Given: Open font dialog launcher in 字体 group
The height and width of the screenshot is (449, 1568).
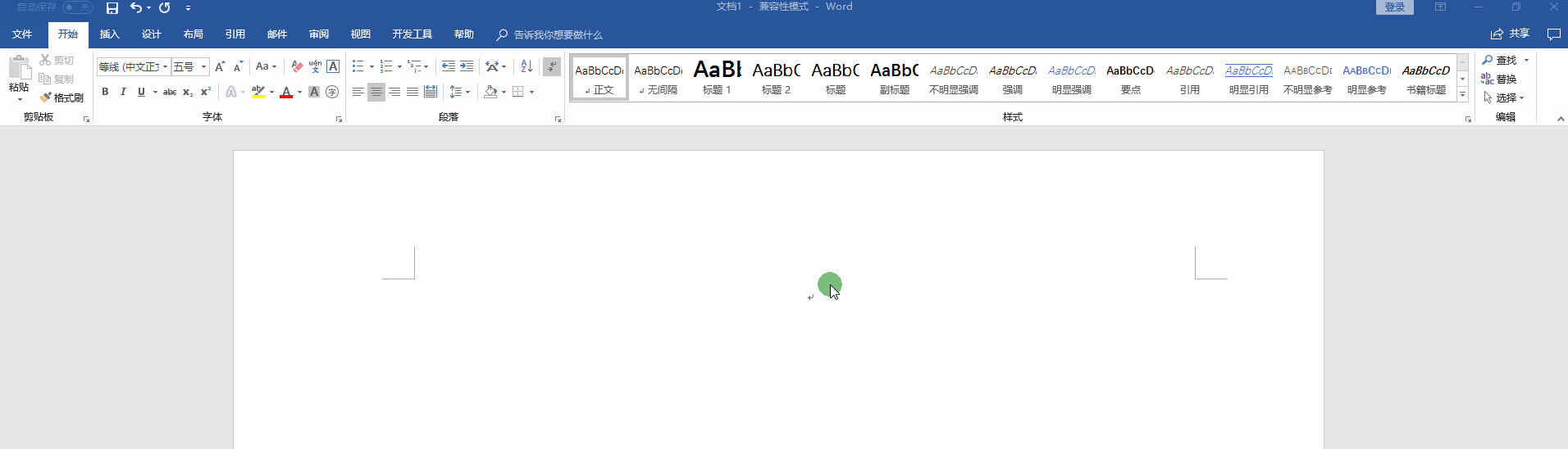Looking at the screenshot, I should (x=339, y=120).
